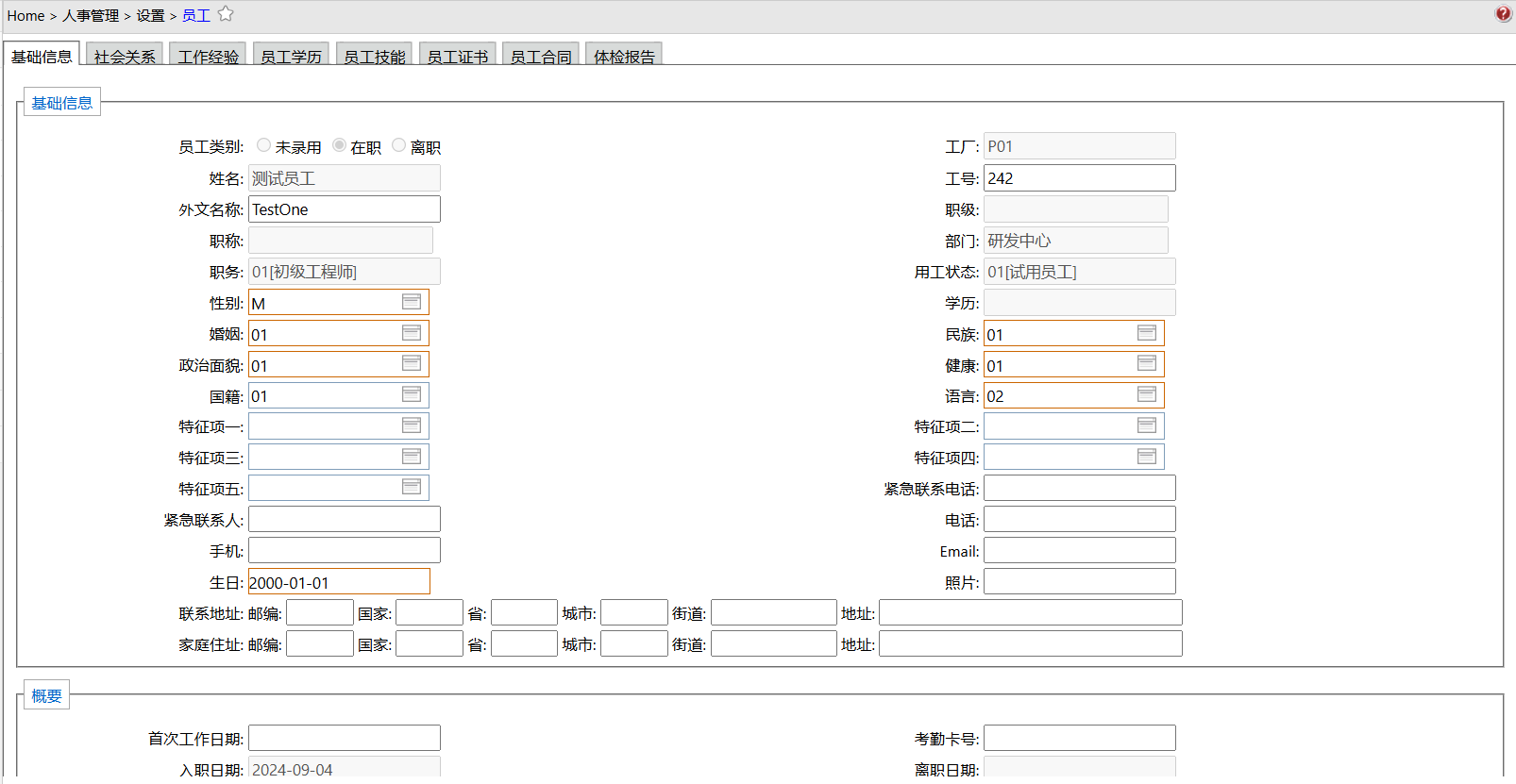This screenshot has width=1516, height=784.
Task: Click the favorite star icon beside 员工
Action: [x=226, y=14]
